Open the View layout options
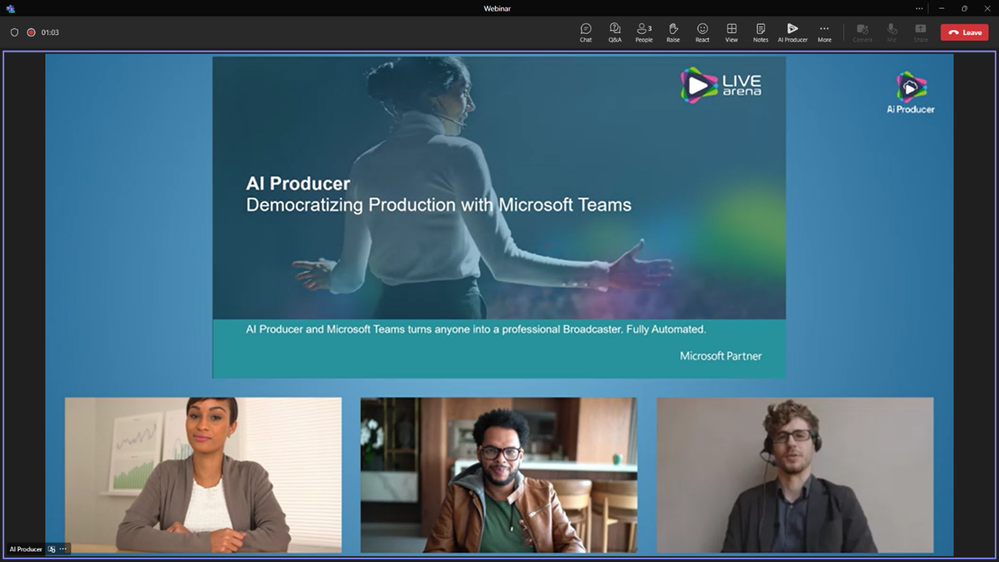Image resolution: width=999 pixels, height=562 pixels. tap(731, 32)
